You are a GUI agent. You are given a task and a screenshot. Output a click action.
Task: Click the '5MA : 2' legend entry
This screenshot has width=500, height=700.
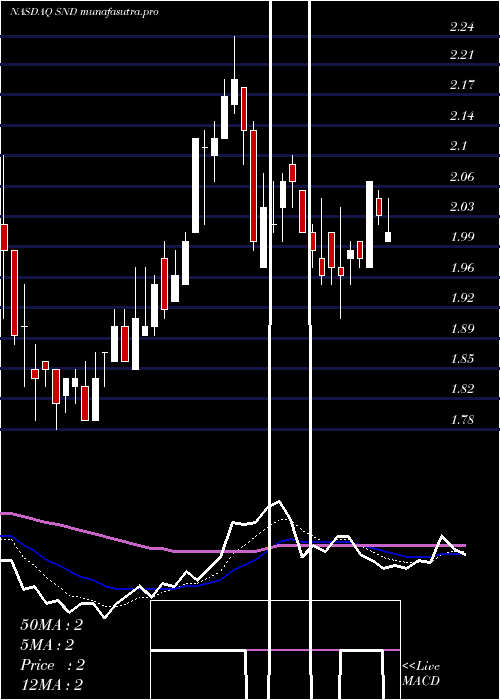tap(47, 645)
